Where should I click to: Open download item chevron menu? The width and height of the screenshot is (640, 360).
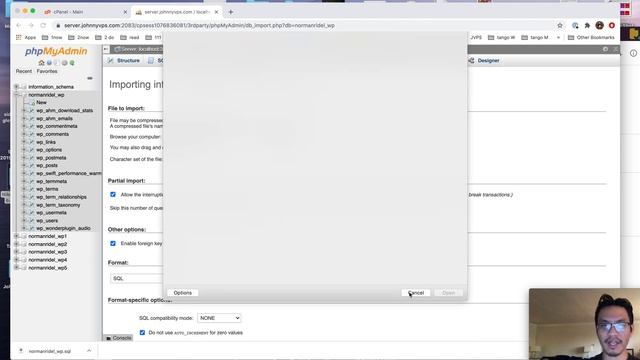click(x=89, y=351)
